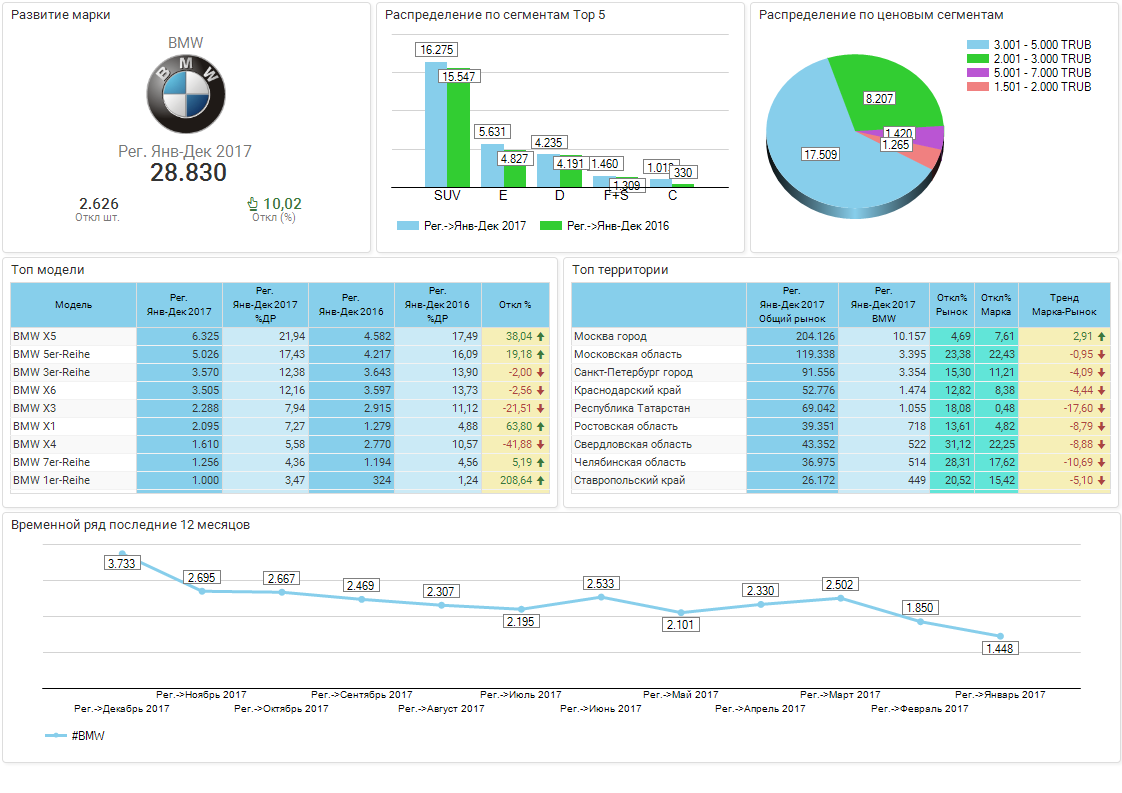Screen dimensions: 1122x793
Task: Click the Топ территории panel title
Action: tap(620, 270)
